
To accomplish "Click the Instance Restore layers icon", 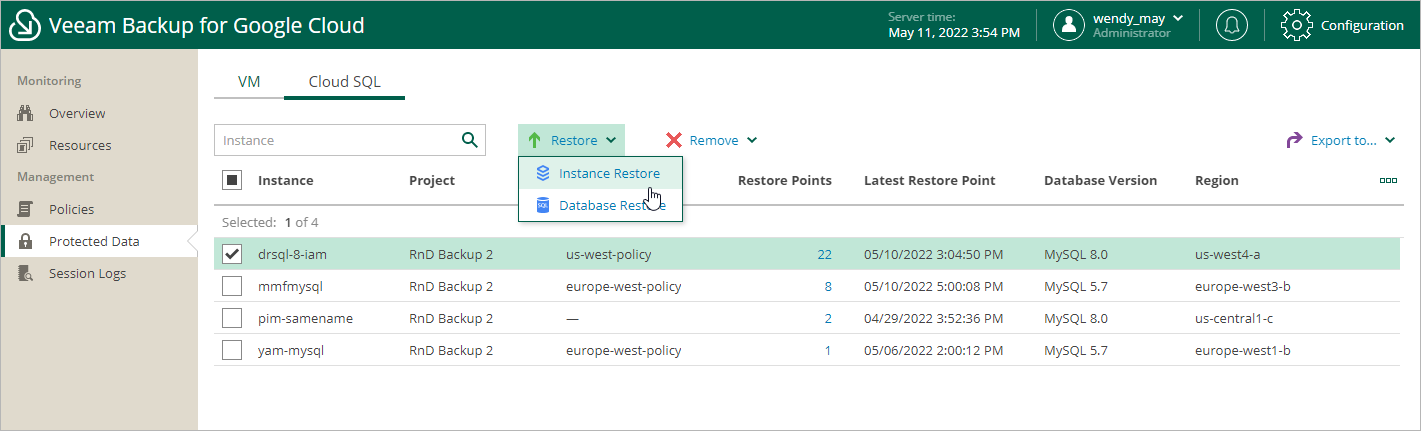I will click(543, 173).
